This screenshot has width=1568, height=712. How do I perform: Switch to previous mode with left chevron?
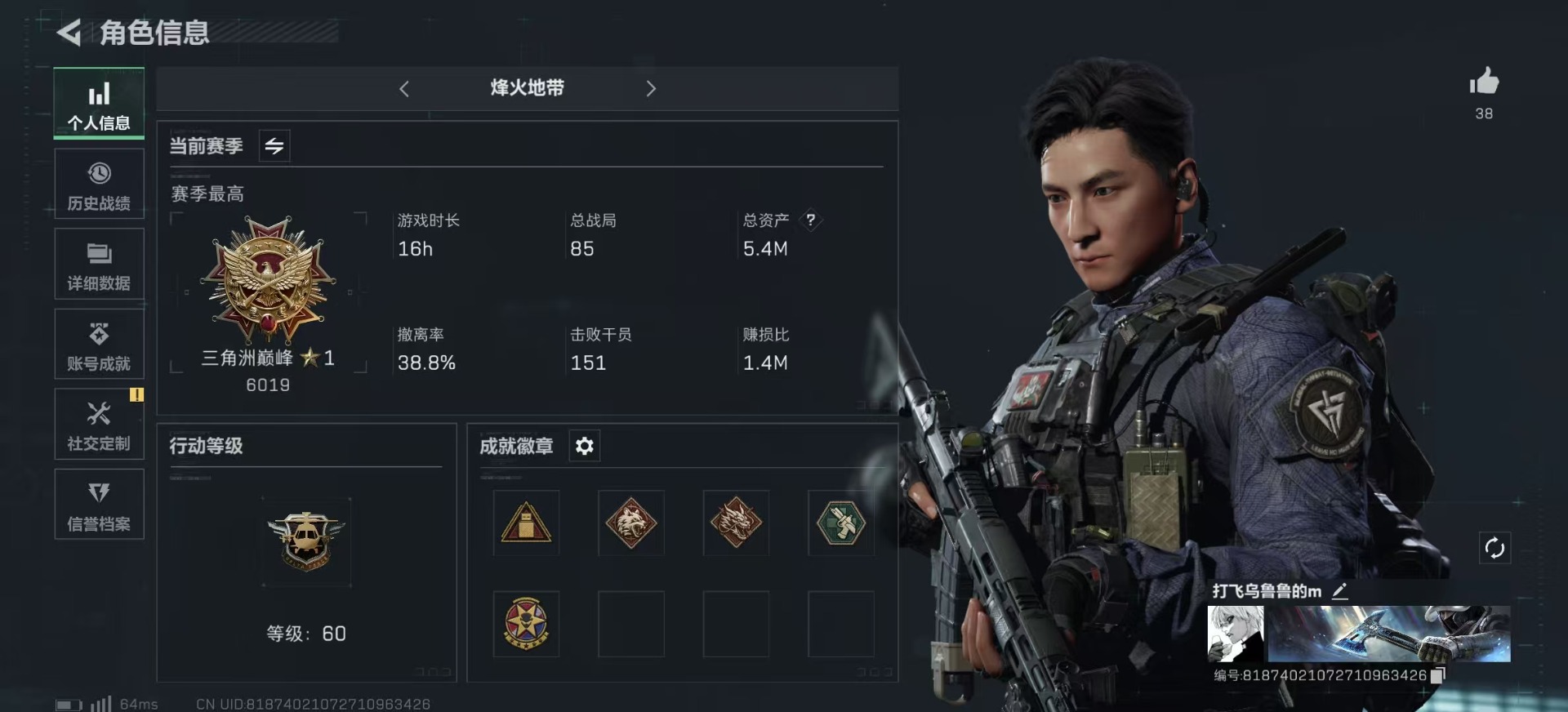[404, 88]
